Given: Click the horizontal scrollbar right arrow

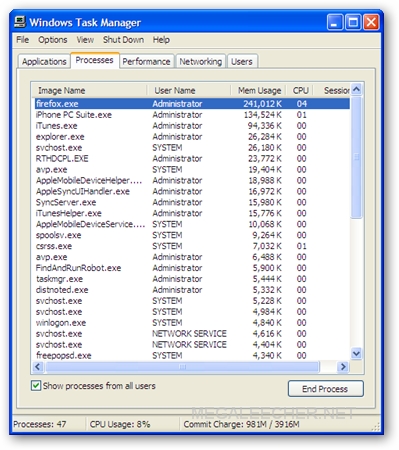Looking at the screenshot, I should click(343, 367).
